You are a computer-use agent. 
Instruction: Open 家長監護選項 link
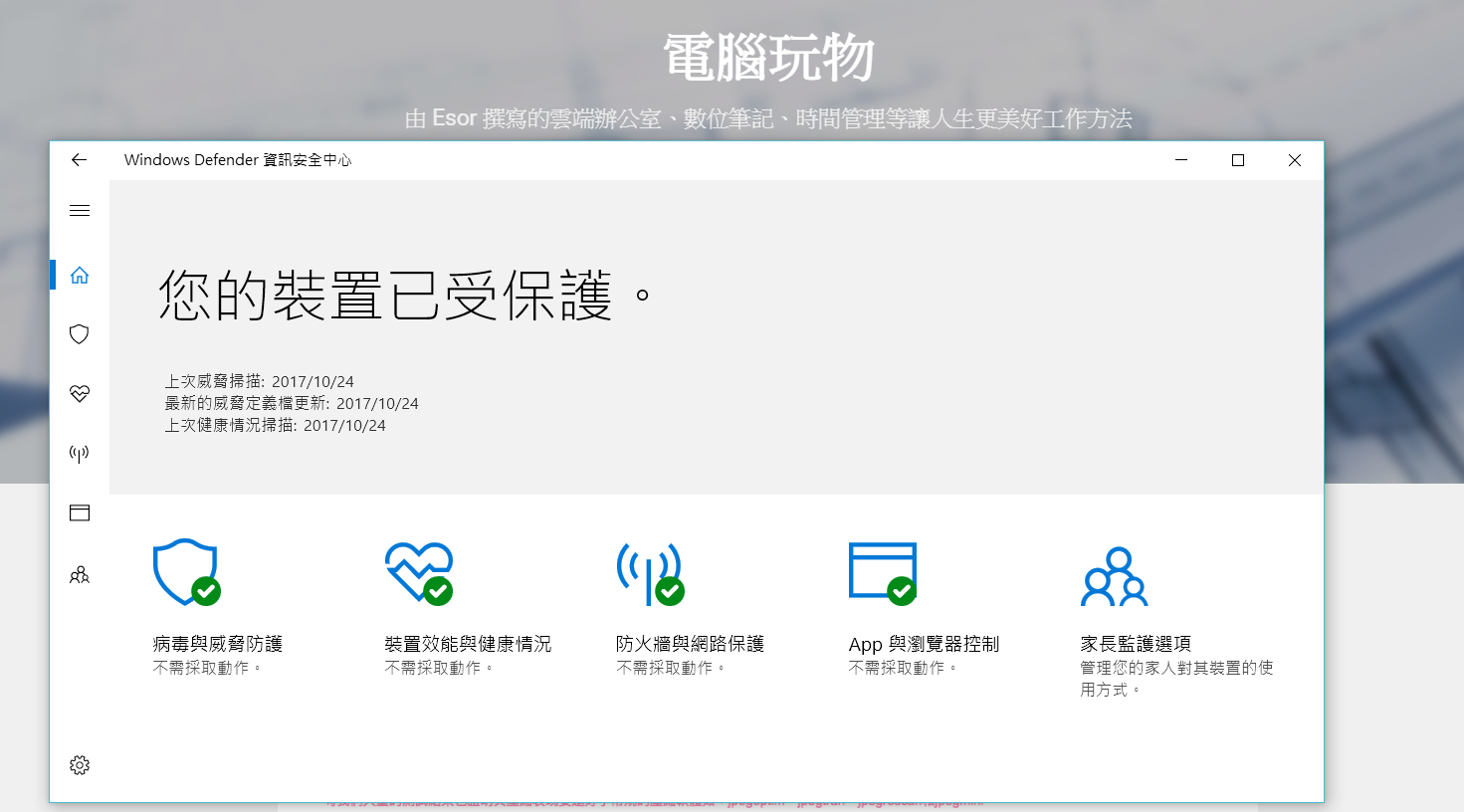pos(1136,644)
